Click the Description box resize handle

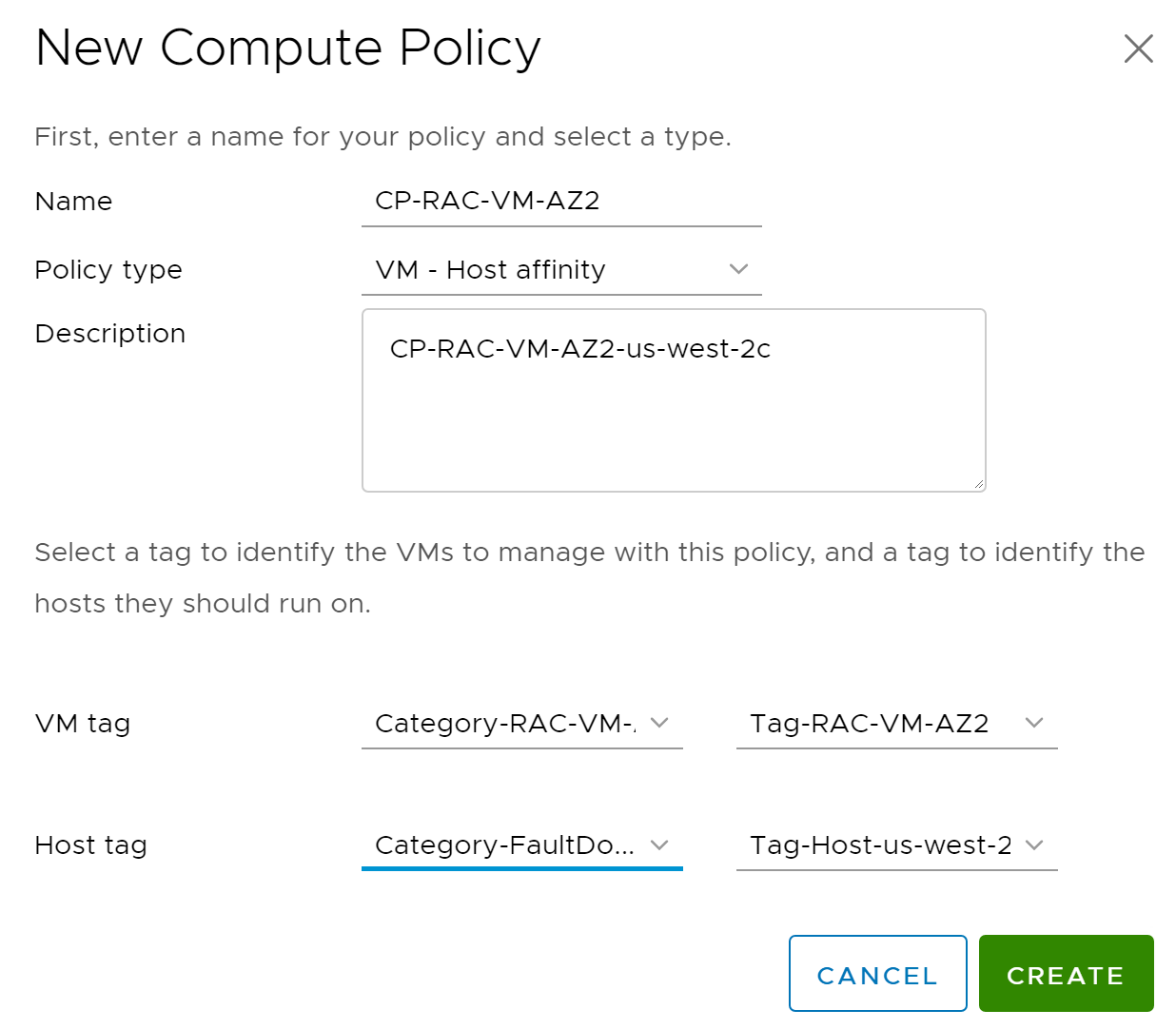(x=978, y=484)
